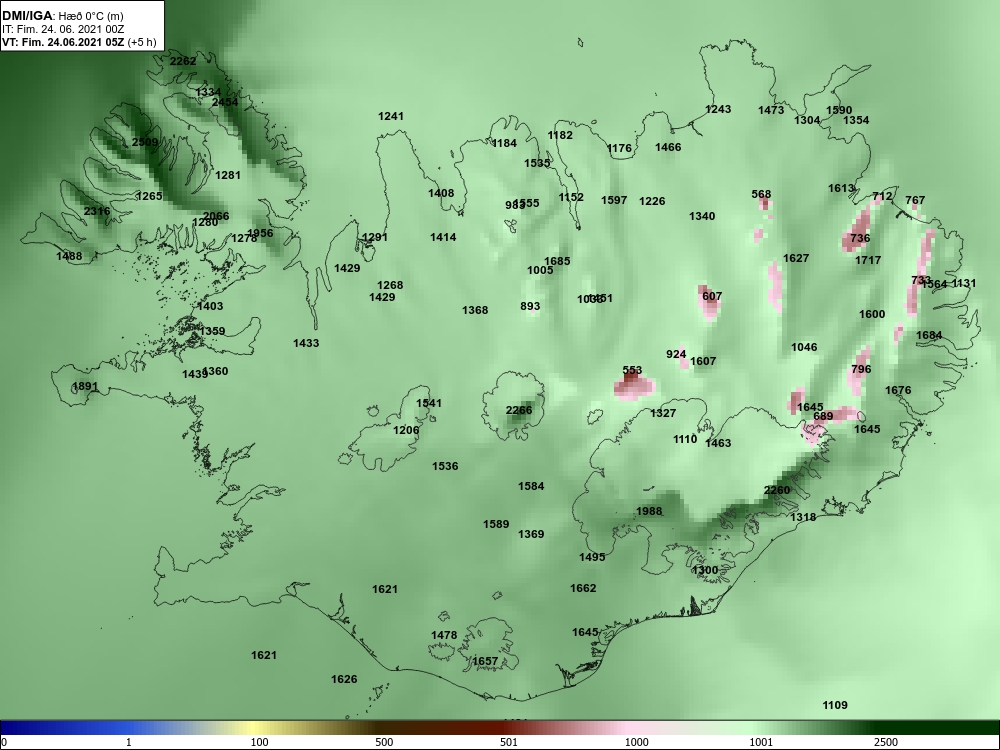
Task: Select the 736 value on the red patch
Action: [x=860, y=239]
